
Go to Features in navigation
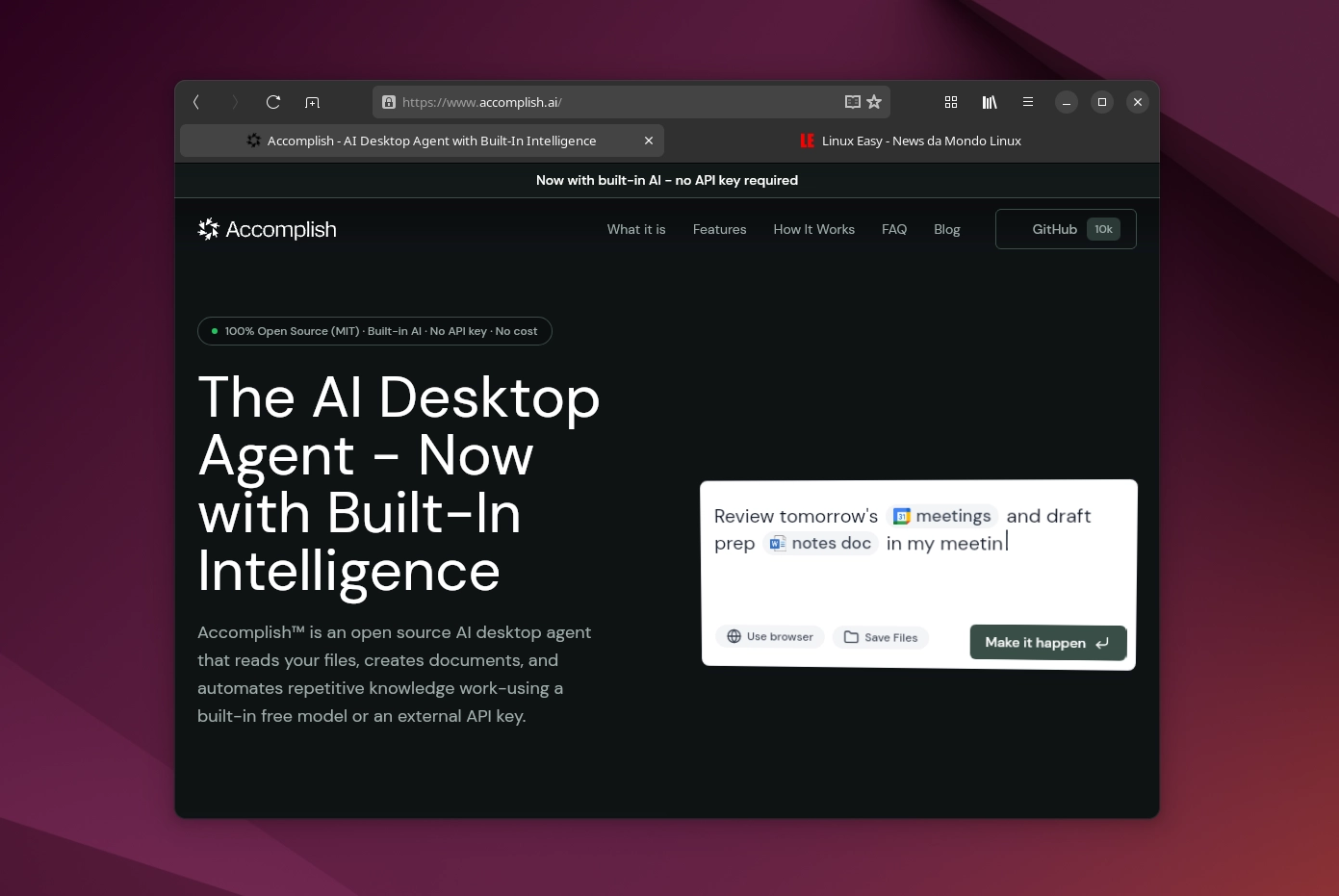719,229
